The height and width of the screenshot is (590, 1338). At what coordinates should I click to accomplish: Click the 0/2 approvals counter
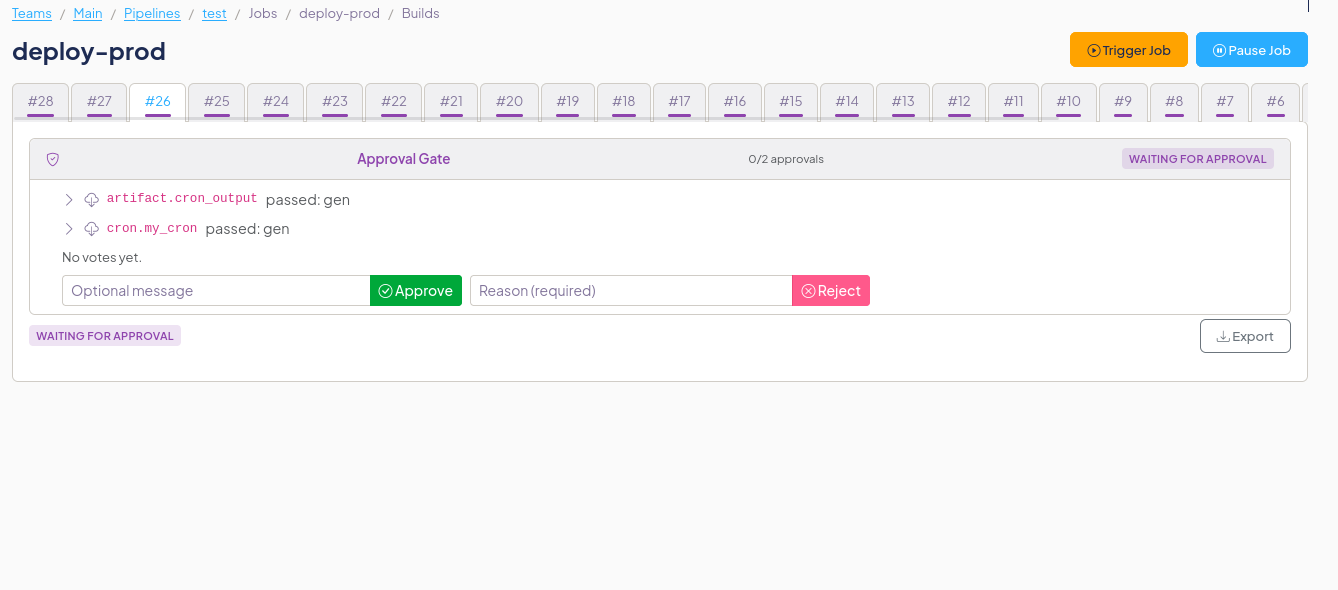[786, 159]
